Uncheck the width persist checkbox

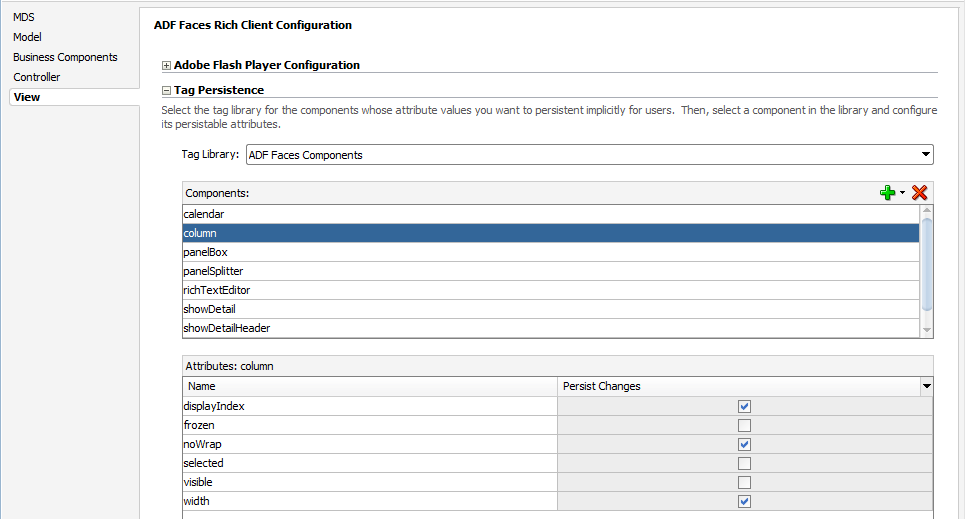pos(744,502)
